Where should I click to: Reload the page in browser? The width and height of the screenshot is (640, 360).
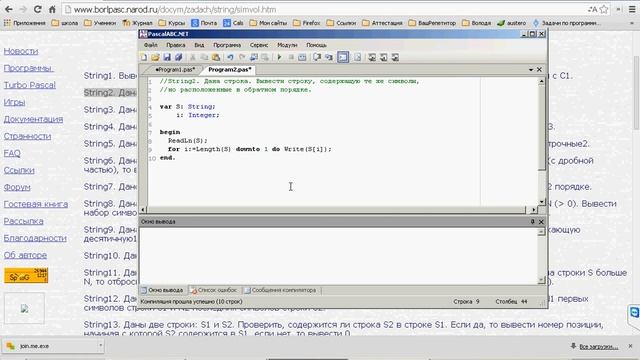(x=38, y=9)
